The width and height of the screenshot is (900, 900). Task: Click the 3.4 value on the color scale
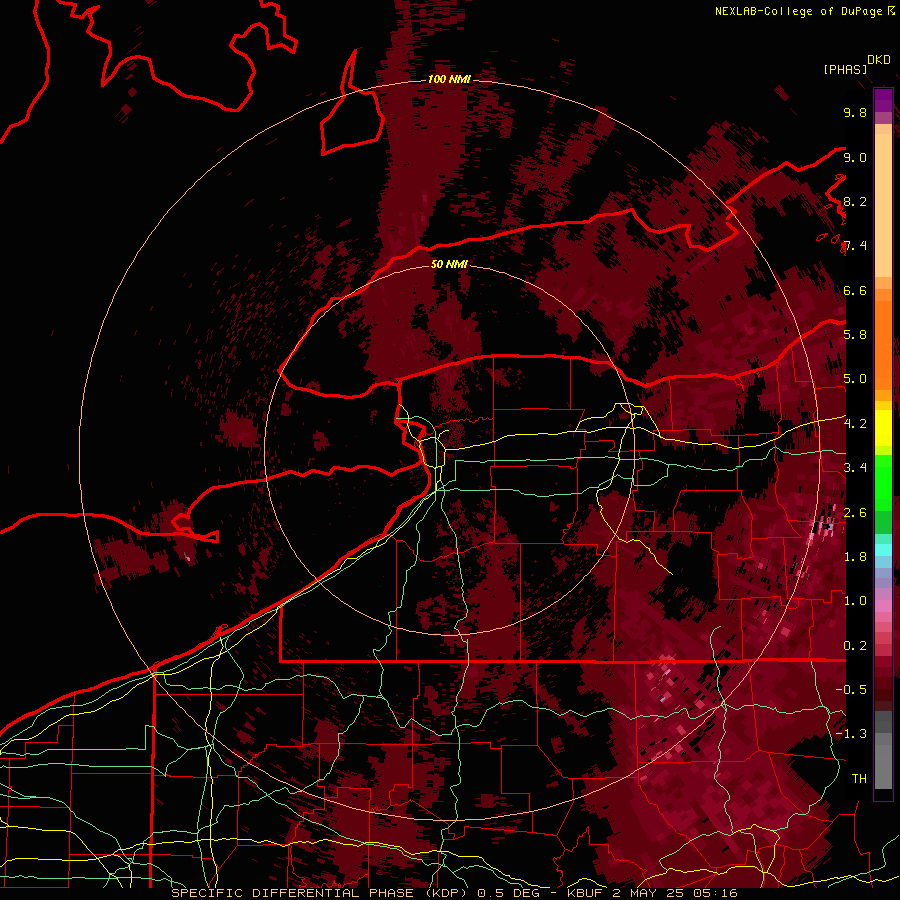click(855, 468)
